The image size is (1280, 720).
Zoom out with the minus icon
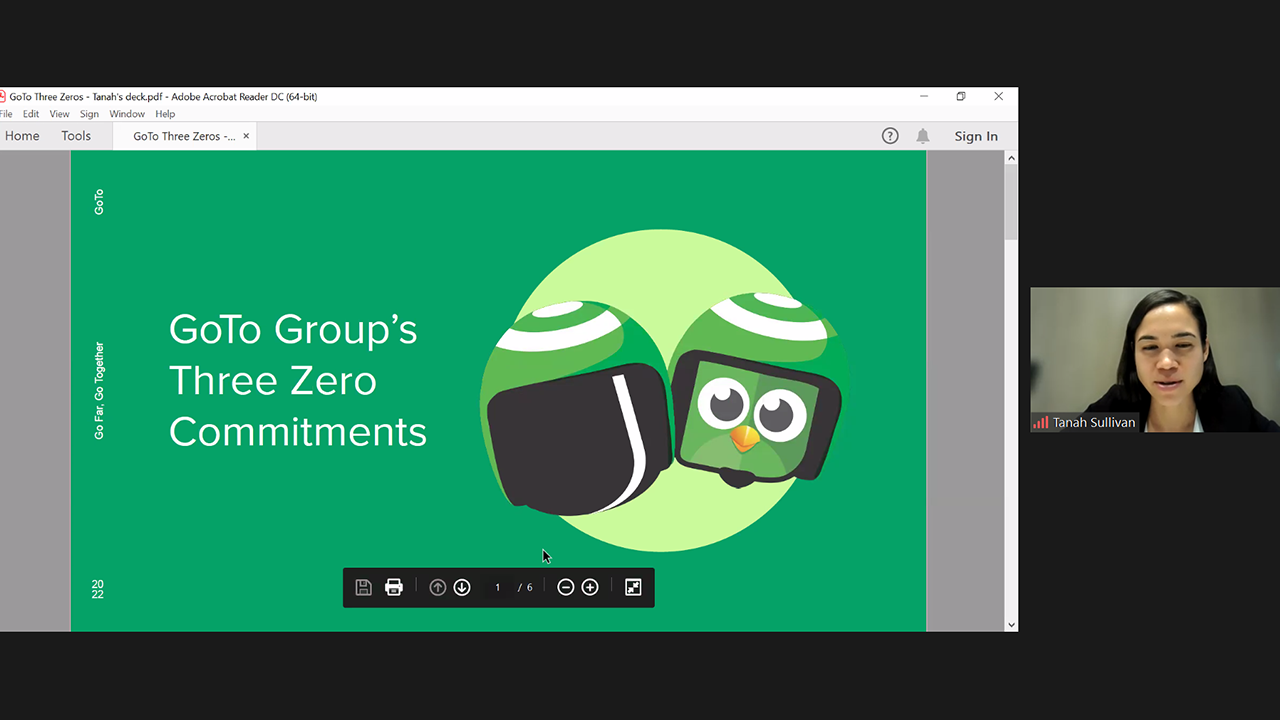tap(566, 587)
